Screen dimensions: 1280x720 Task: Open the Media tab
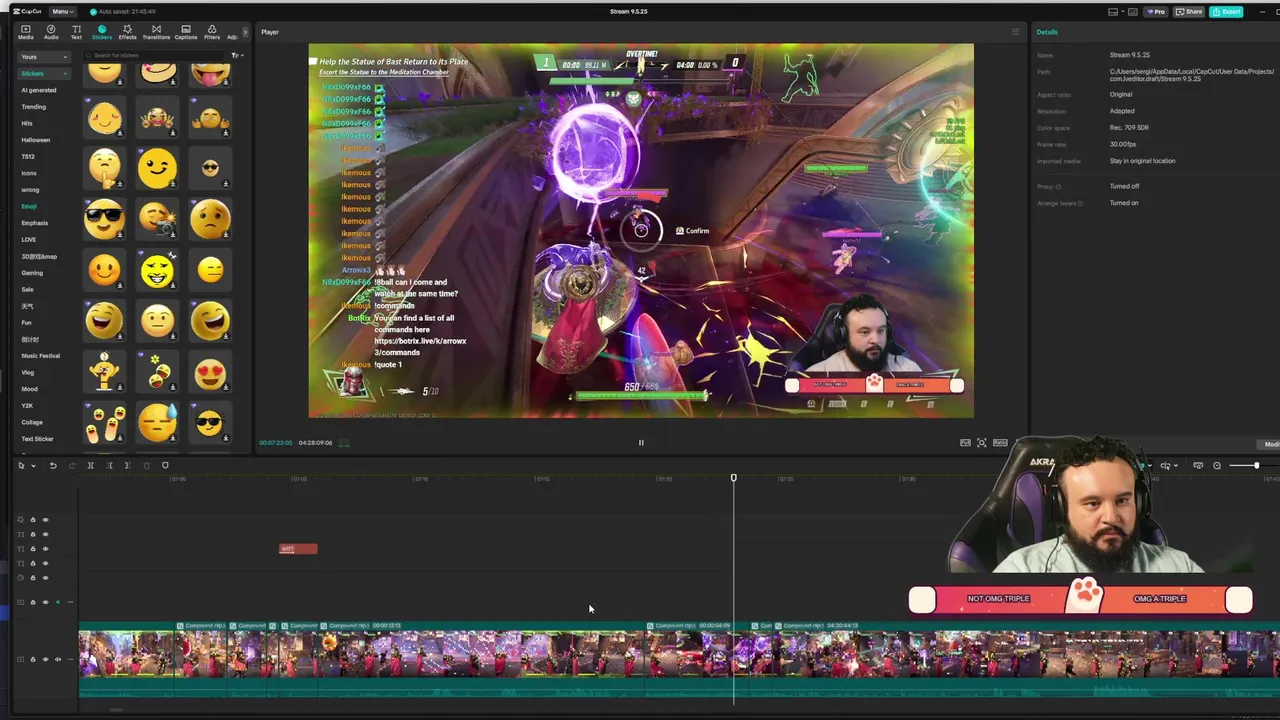point(25,32)
